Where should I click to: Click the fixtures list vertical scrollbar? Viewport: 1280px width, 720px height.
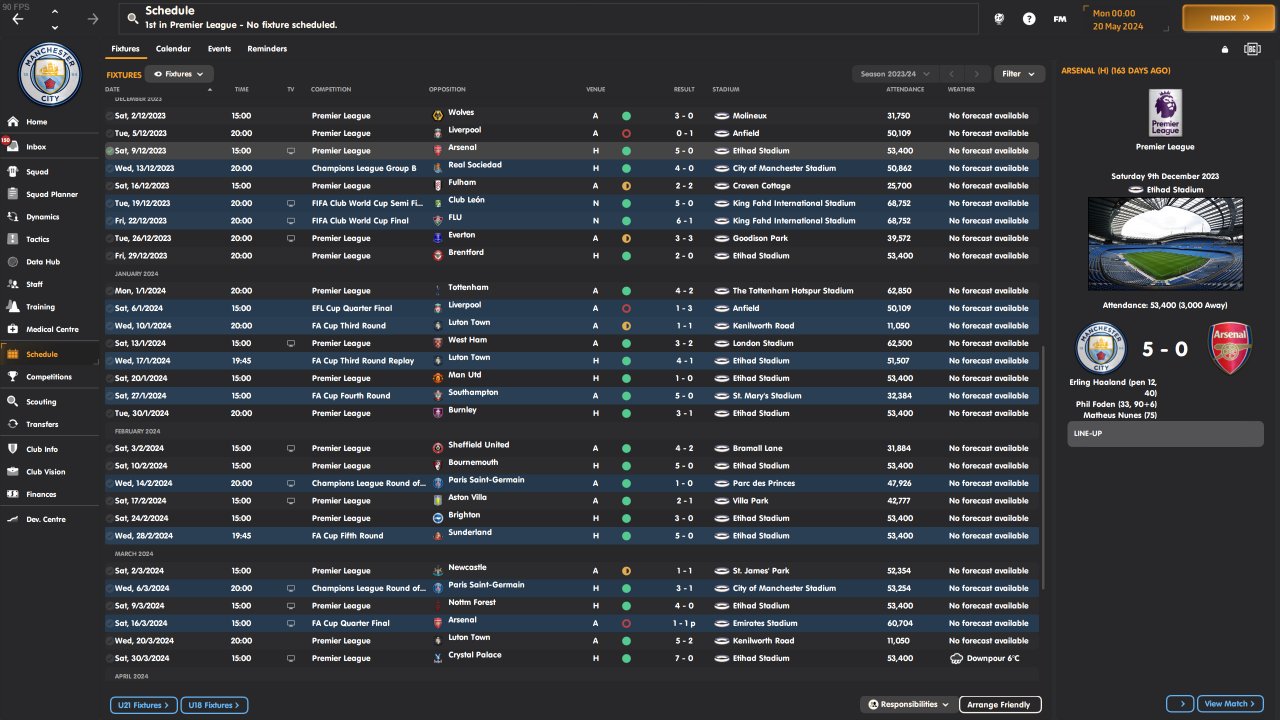coord(1042,468)
